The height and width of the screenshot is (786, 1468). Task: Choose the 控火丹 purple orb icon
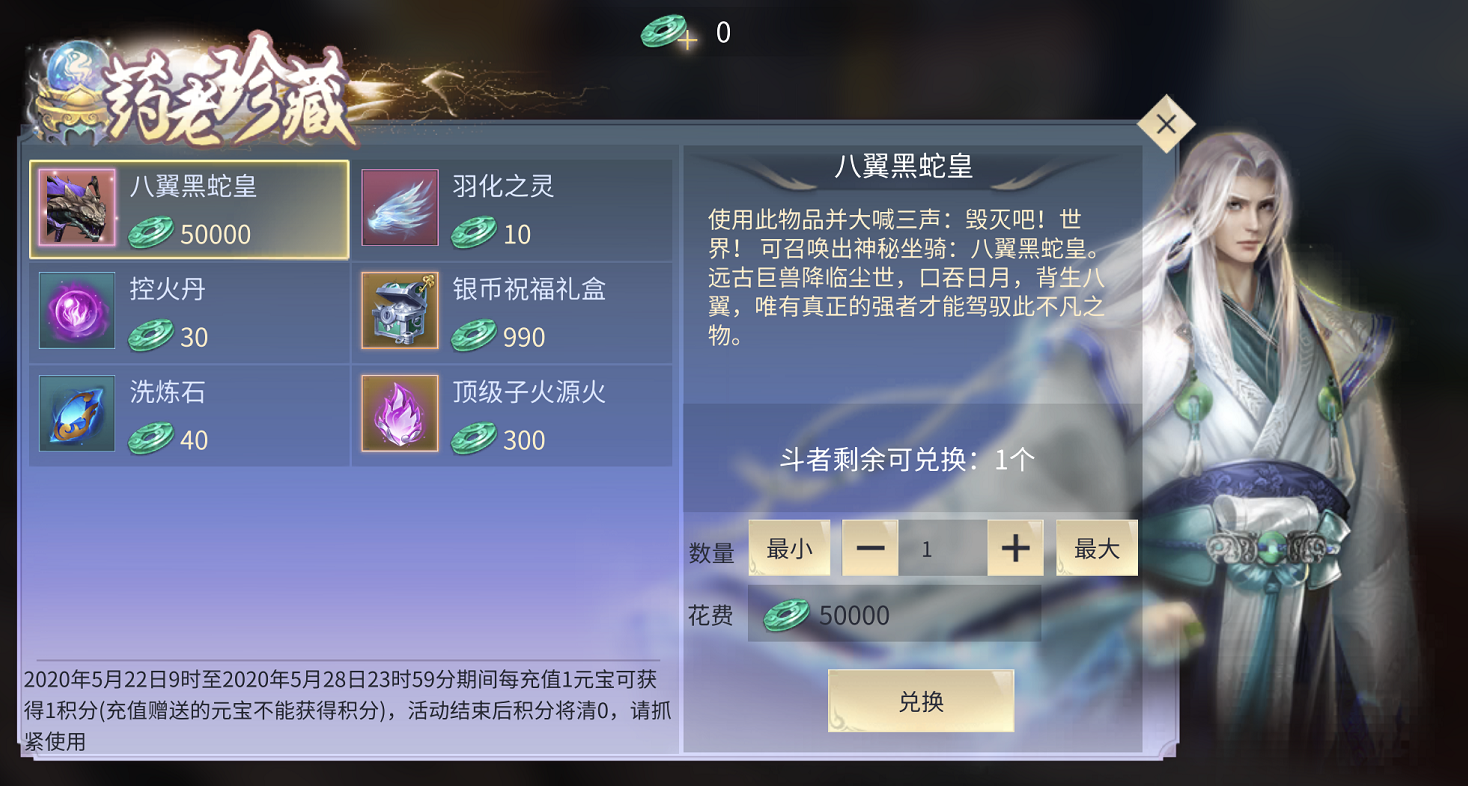pyautogui.click(x=77, y=311)
